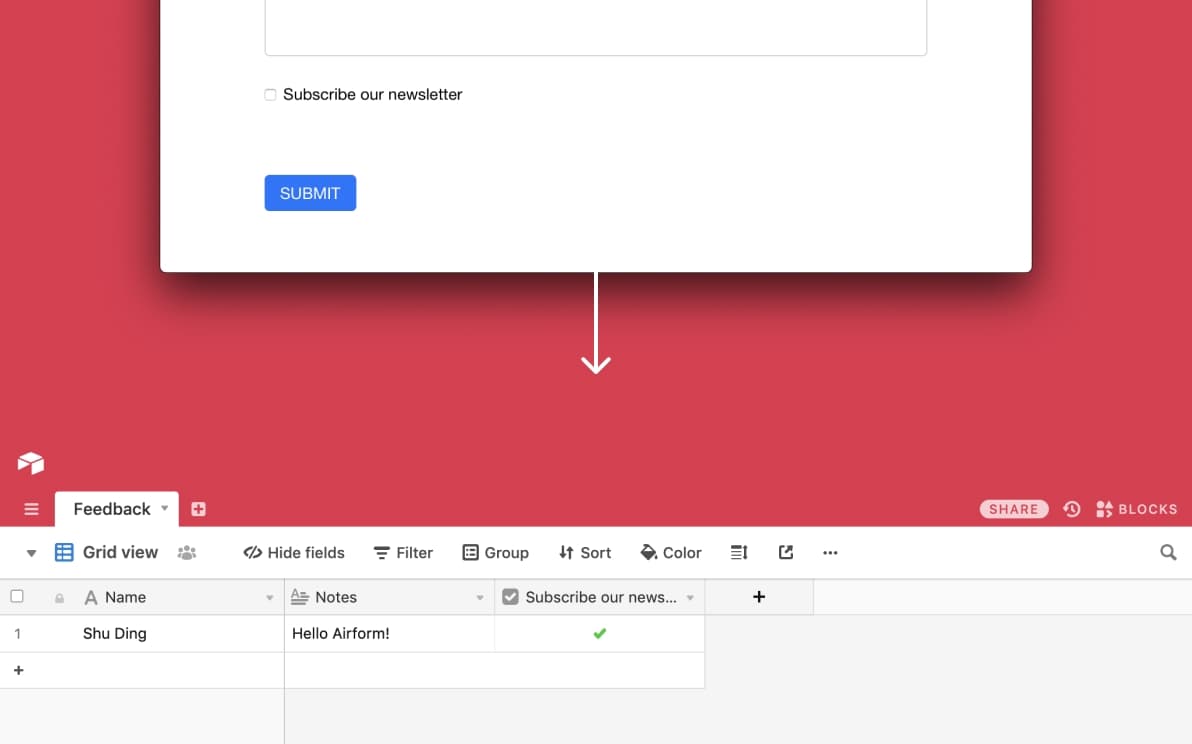Image resolution: width=1192 pixels, height=744 pixels.
Task: Open the hamburger menu beside the Feedback tab
Action: click(x=31, y=509)
